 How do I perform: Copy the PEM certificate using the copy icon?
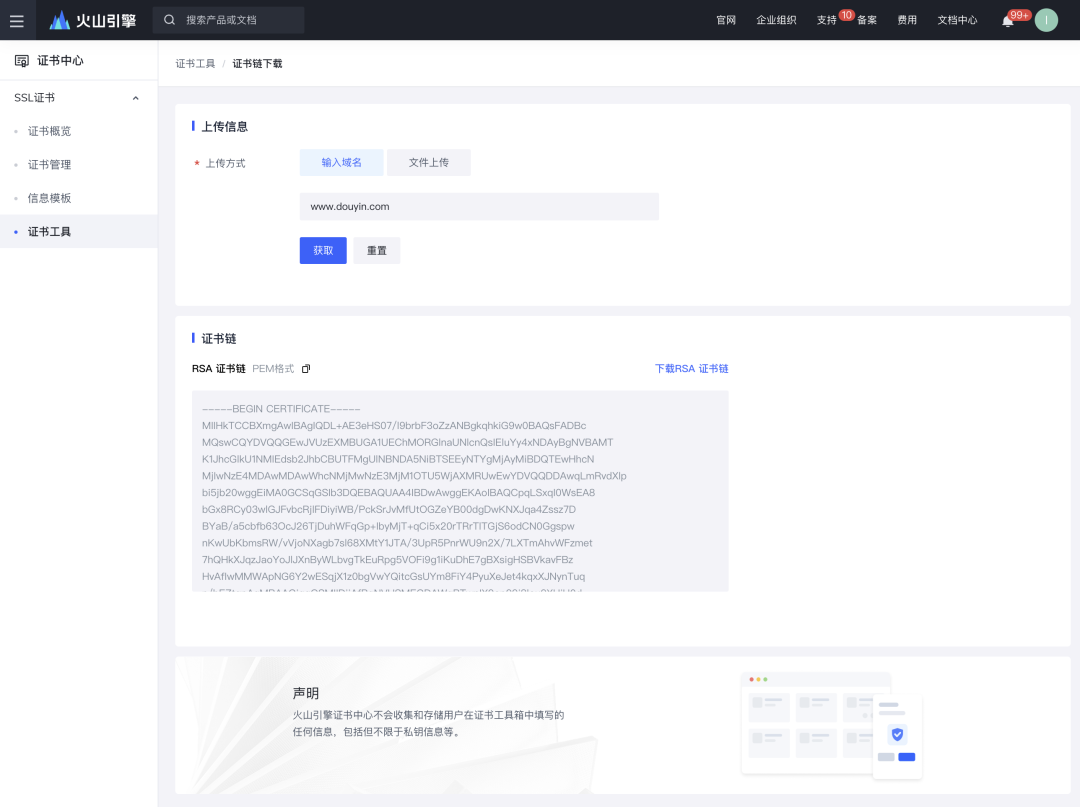click(x=305, y=368)
